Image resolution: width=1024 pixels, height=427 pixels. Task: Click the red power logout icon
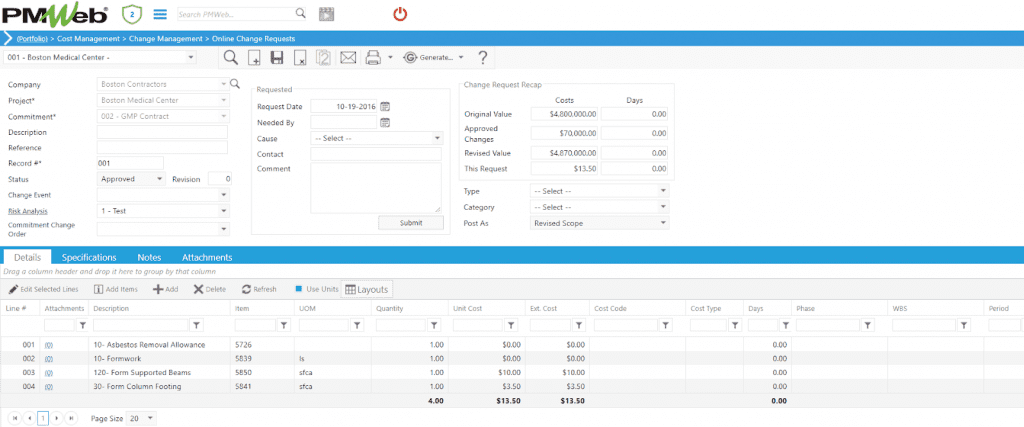400,14
